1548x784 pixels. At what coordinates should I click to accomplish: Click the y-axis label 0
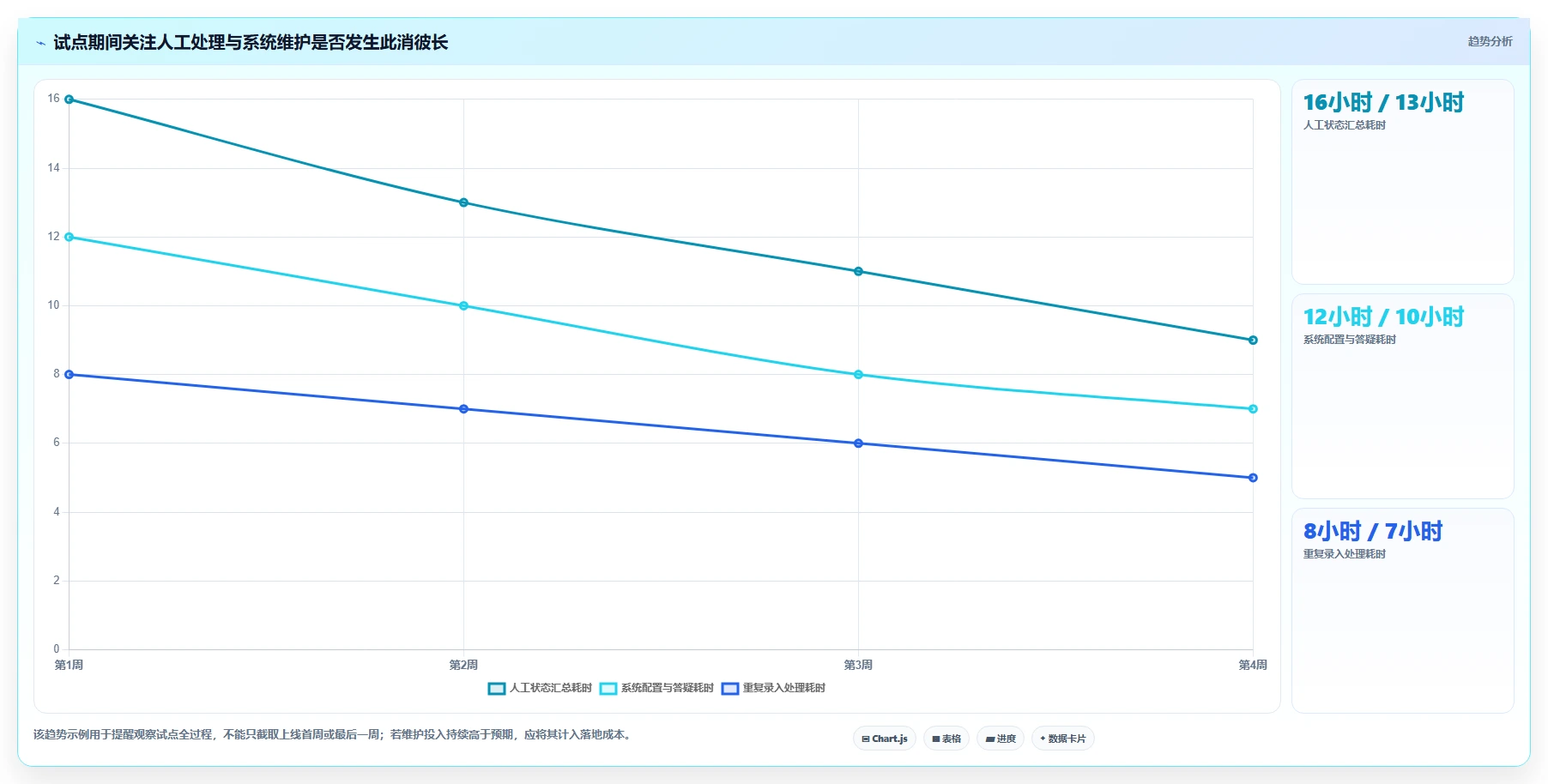click(57, 649)
